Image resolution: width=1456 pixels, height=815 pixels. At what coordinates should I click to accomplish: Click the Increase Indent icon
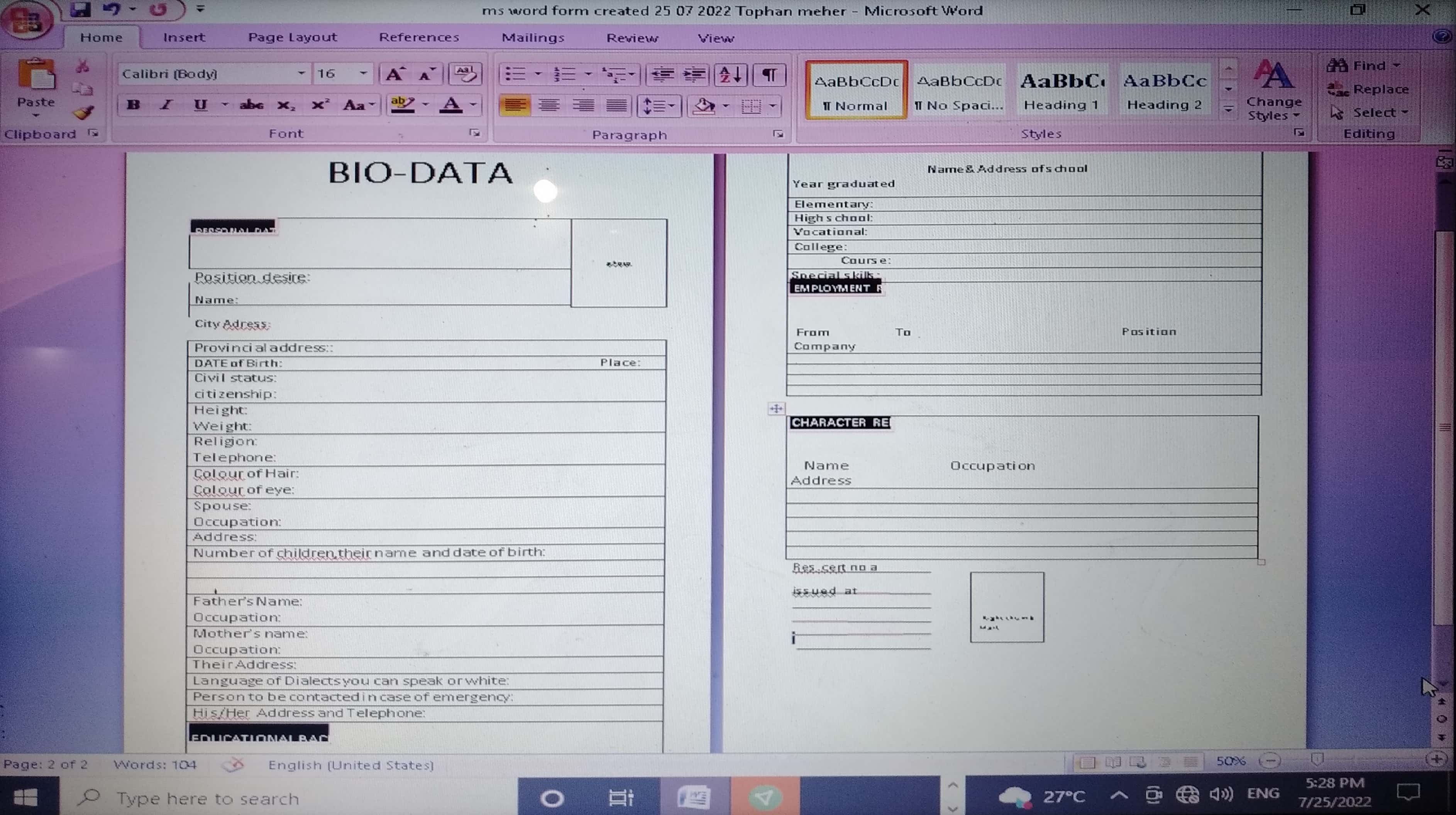pyautogui.click(x=695, y=74)
